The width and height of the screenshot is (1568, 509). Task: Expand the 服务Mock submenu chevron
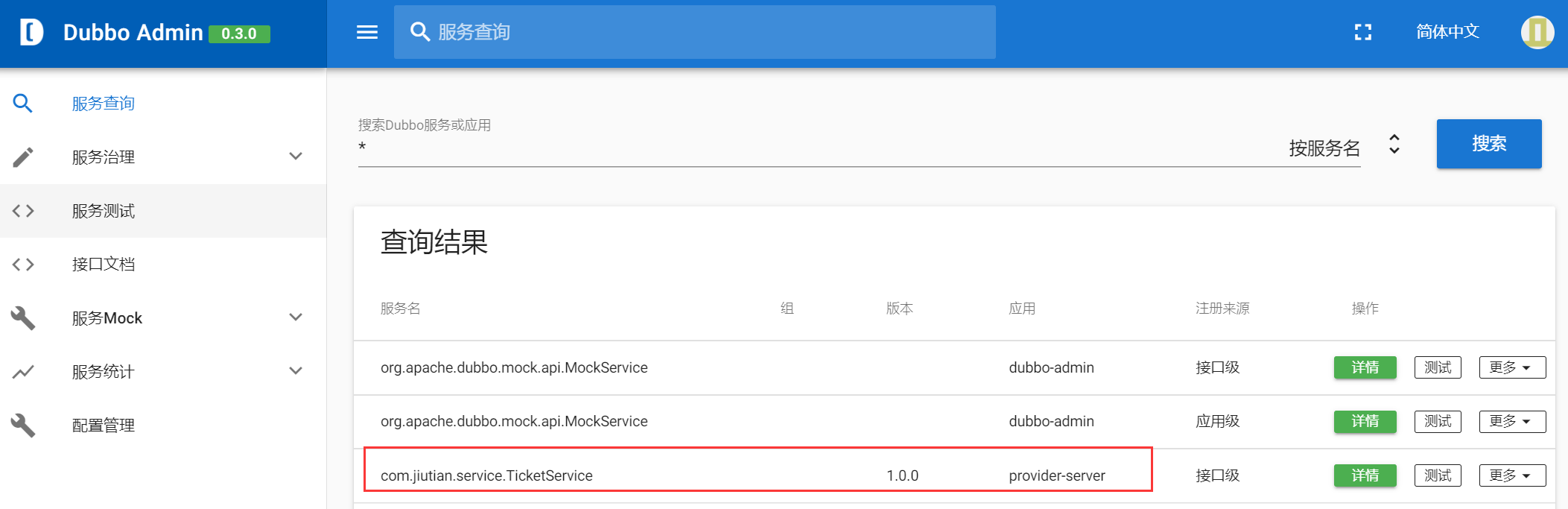[296, 317]
